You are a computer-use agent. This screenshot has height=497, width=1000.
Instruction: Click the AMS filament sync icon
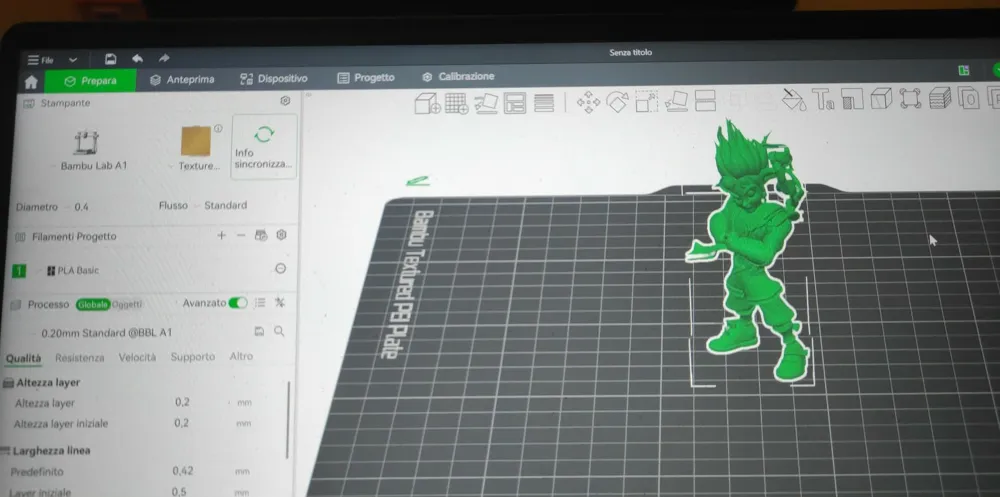coord(260,235)
